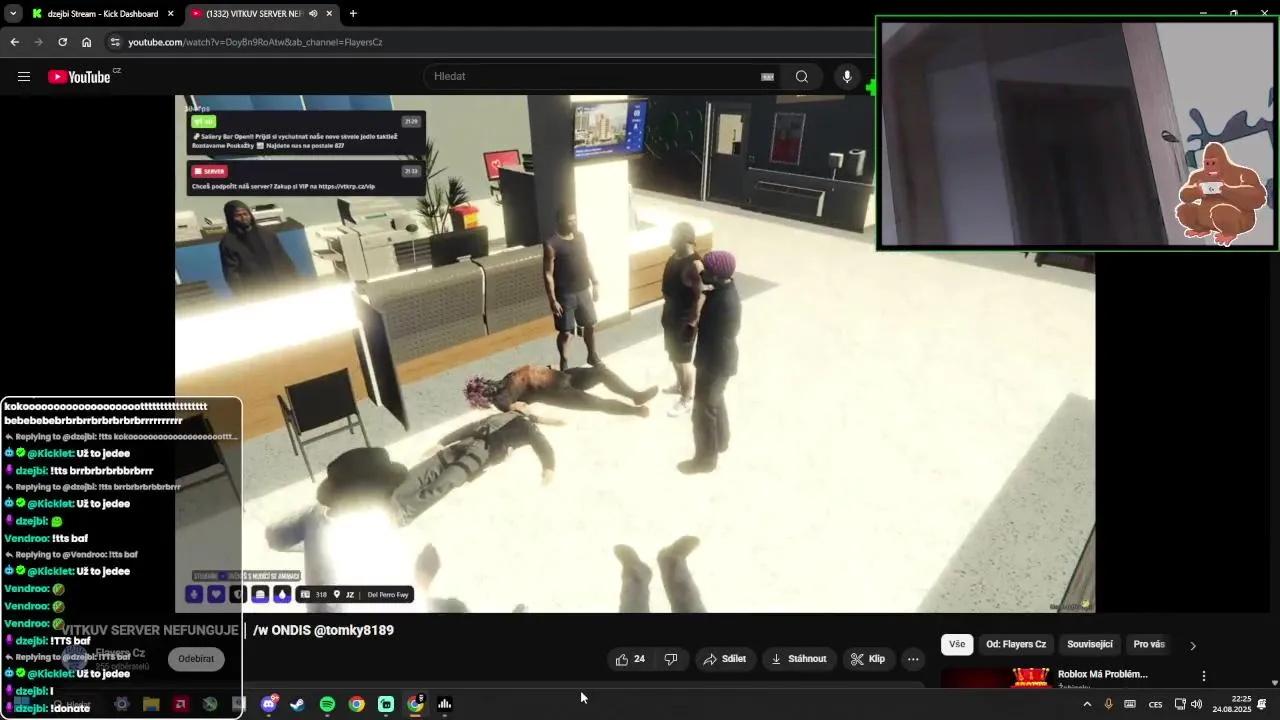The image size is (1280, 720).
Task: Go back with browser back arrow
Action: coord(14,42)
